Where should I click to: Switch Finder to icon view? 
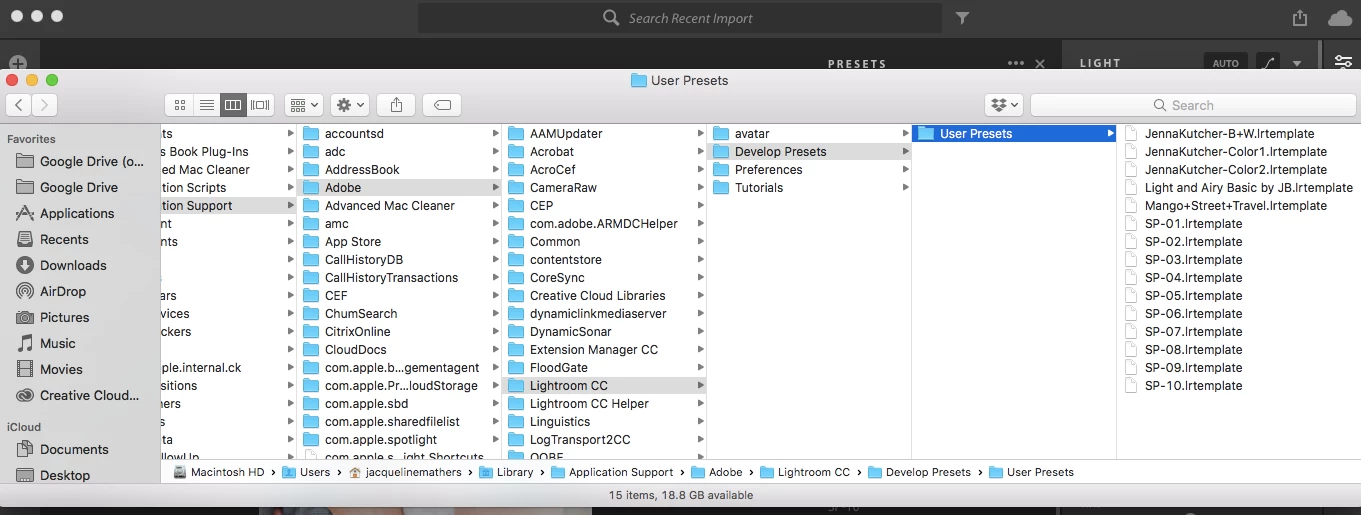(180, 104)
